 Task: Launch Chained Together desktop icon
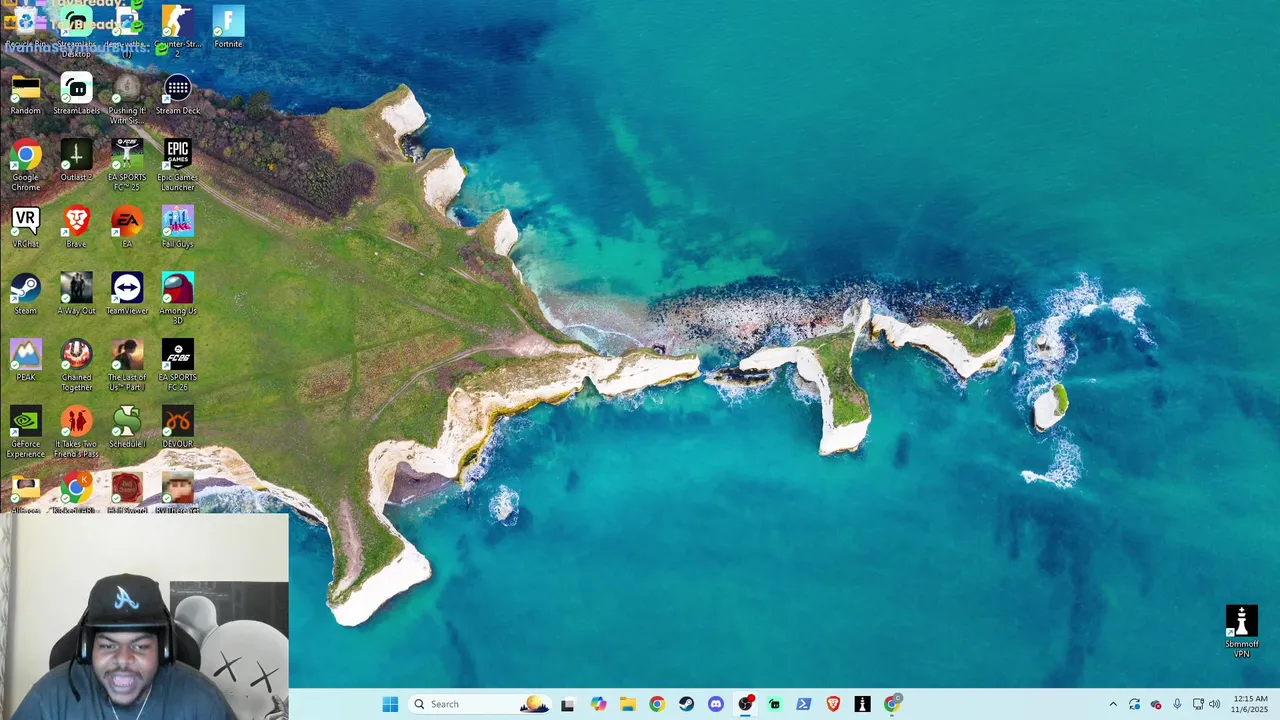pyautogui.click(x=76, y=365)
